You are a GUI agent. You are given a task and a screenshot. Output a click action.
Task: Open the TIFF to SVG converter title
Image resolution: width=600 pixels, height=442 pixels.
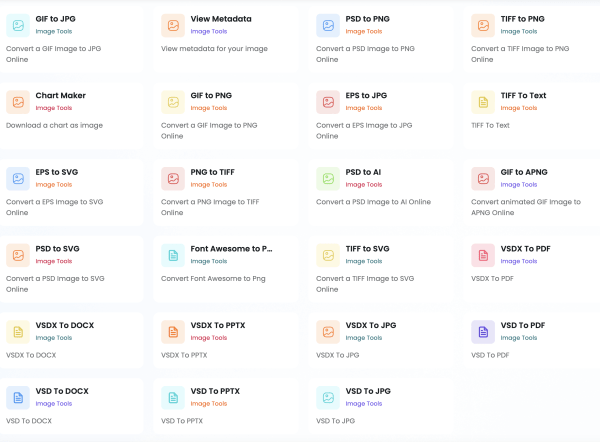[367, 249]
